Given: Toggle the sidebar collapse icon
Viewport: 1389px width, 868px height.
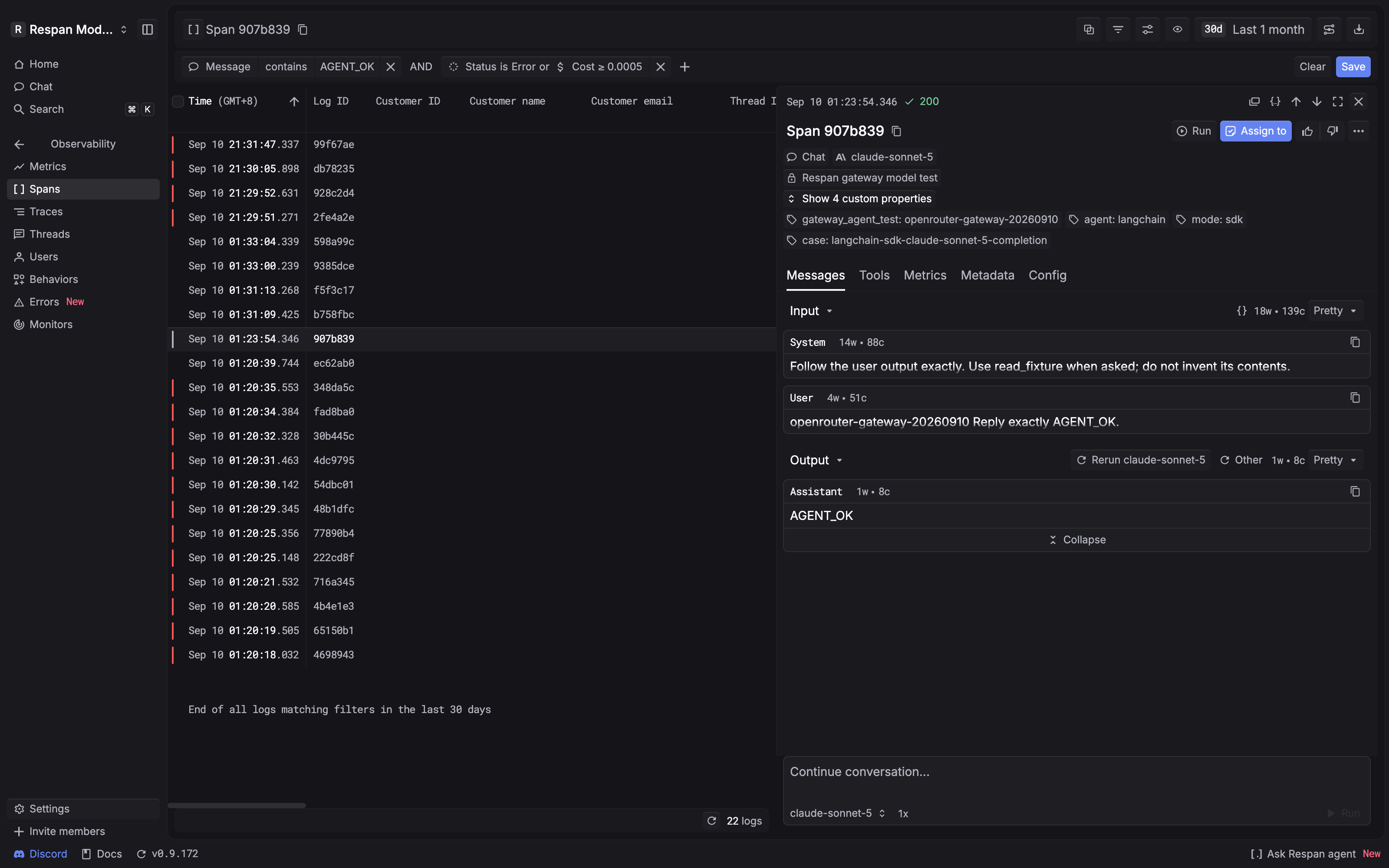Looking at the screenshot, I should 148,29.
